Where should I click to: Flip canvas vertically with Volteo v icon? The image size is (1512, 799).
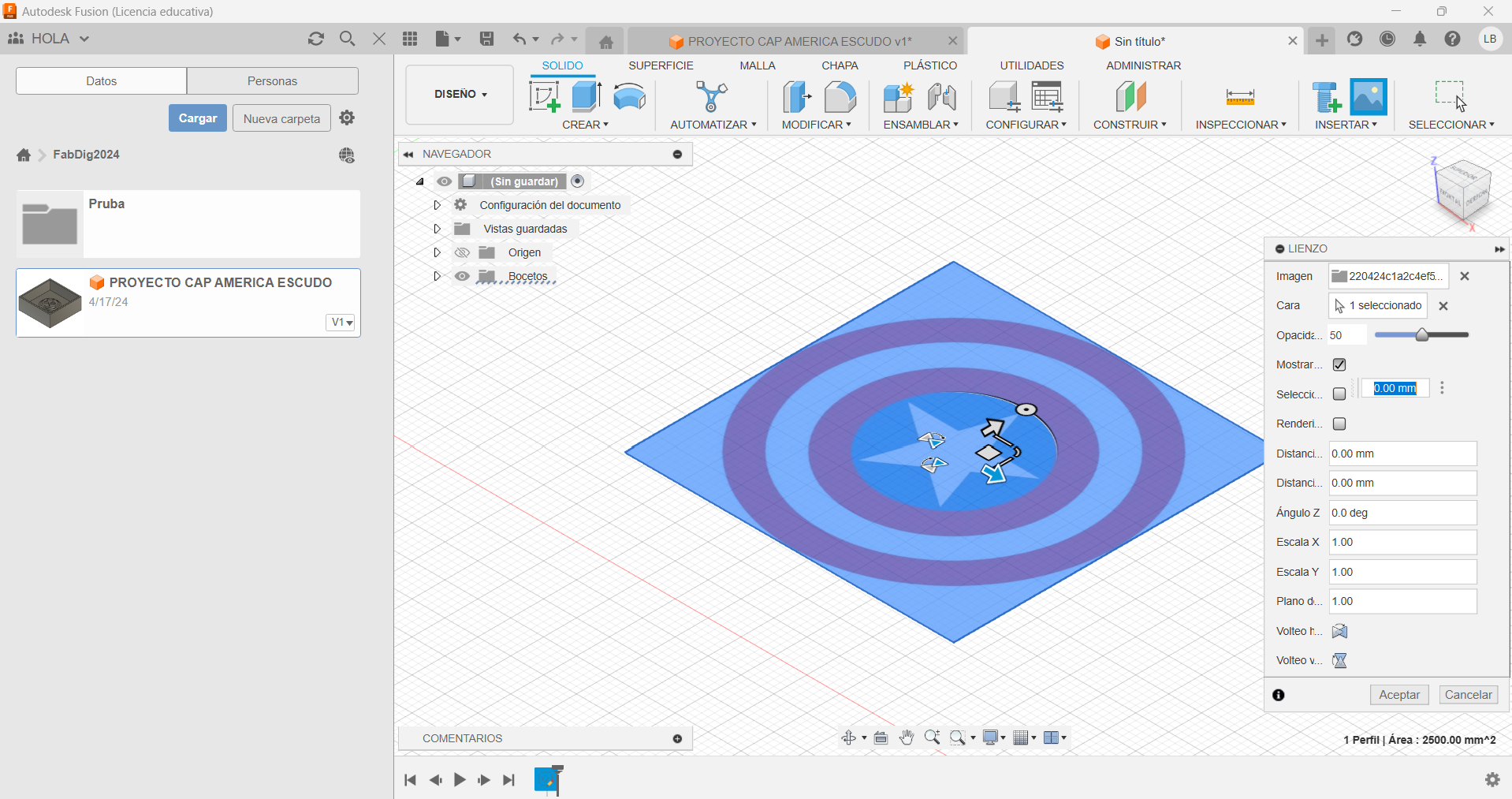tap(1339, 660)
